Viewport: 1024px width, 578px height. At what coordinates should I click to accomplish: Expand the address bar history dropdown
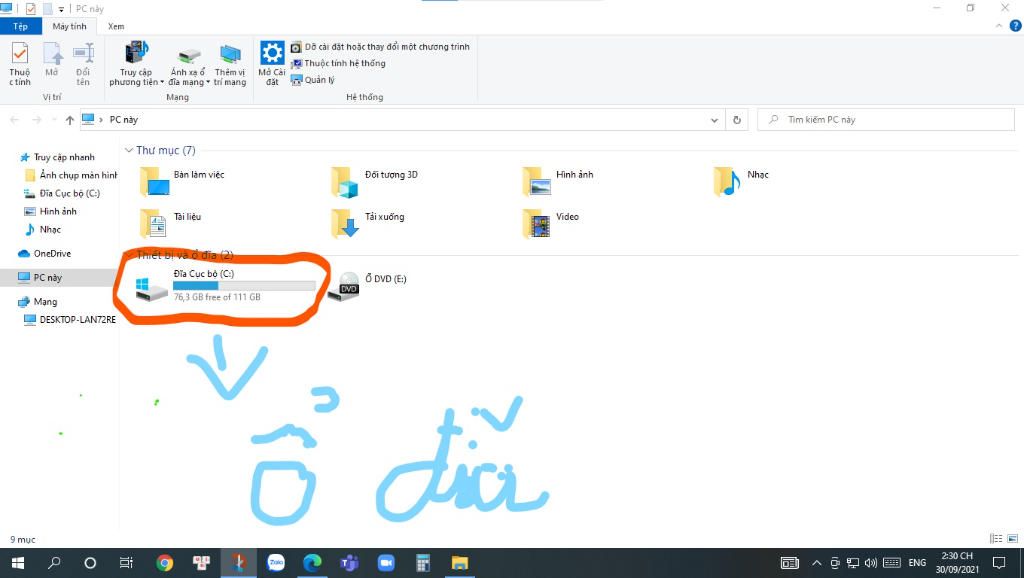[714, 120]
